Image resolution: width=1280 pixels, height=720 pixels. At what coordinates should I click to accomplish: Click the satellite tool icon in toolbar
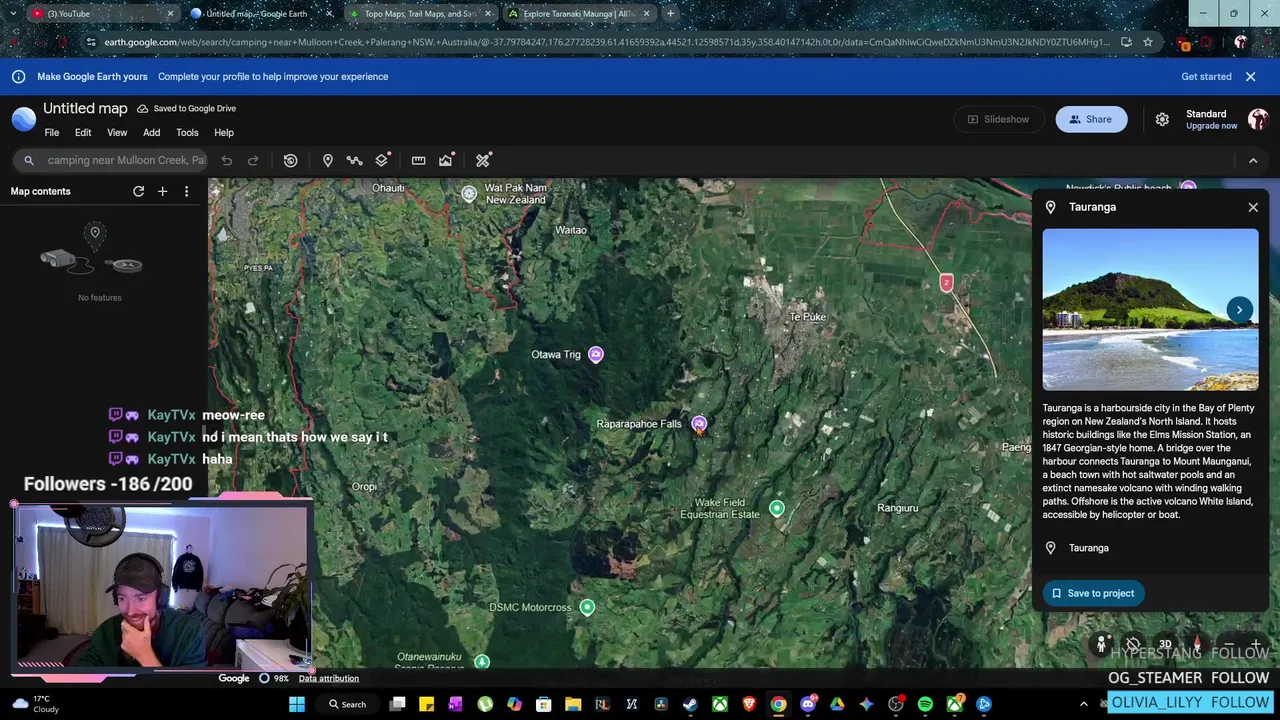point(483,160)
